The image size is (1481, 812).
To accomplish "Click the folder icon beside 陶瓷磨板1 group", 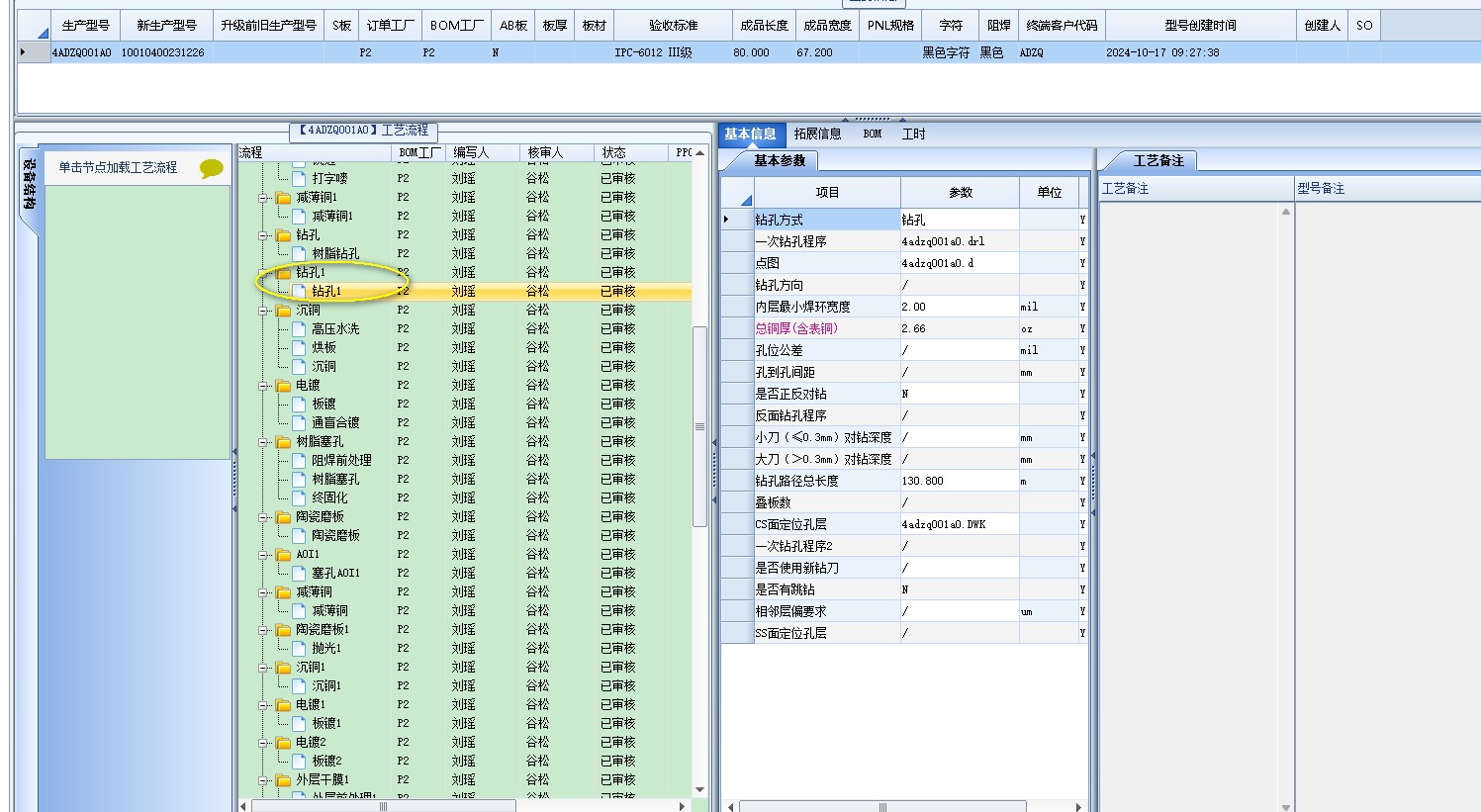I will click(284, 630).
